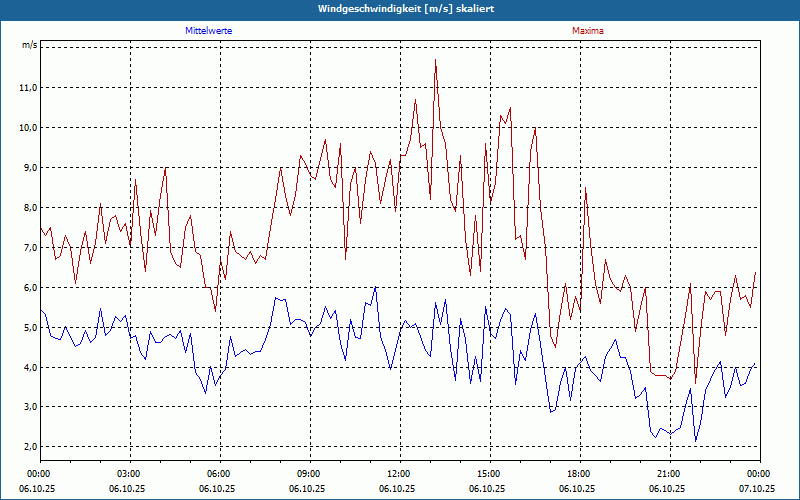Click the 07.10.25 date label
This screenshot has height=500, width=800.
757,488
